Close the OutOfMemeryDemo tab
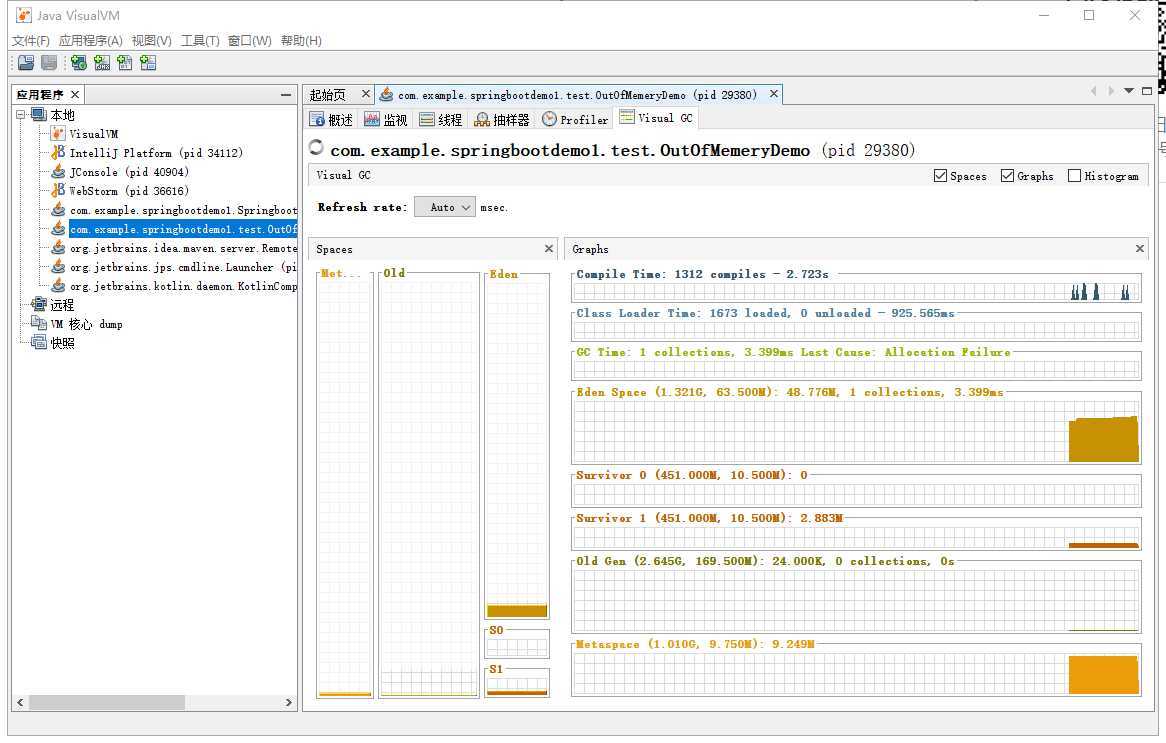Screen dimensions: 1166x743 (x=773, y=94)
